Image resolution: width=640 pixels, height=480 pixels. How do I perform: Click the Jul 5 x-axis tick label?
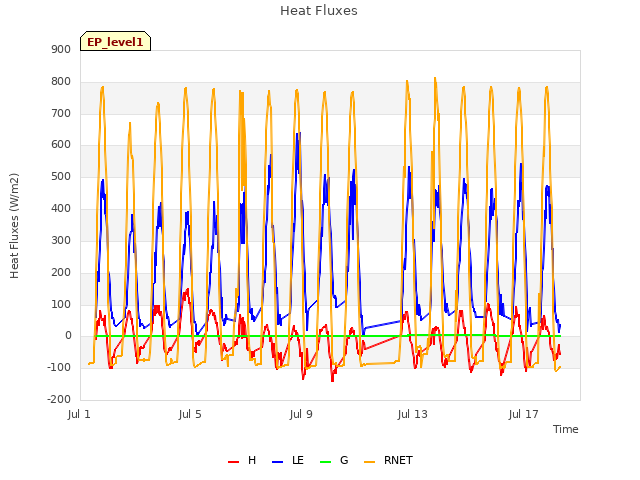pyautogui.click(x=190, y=415)
